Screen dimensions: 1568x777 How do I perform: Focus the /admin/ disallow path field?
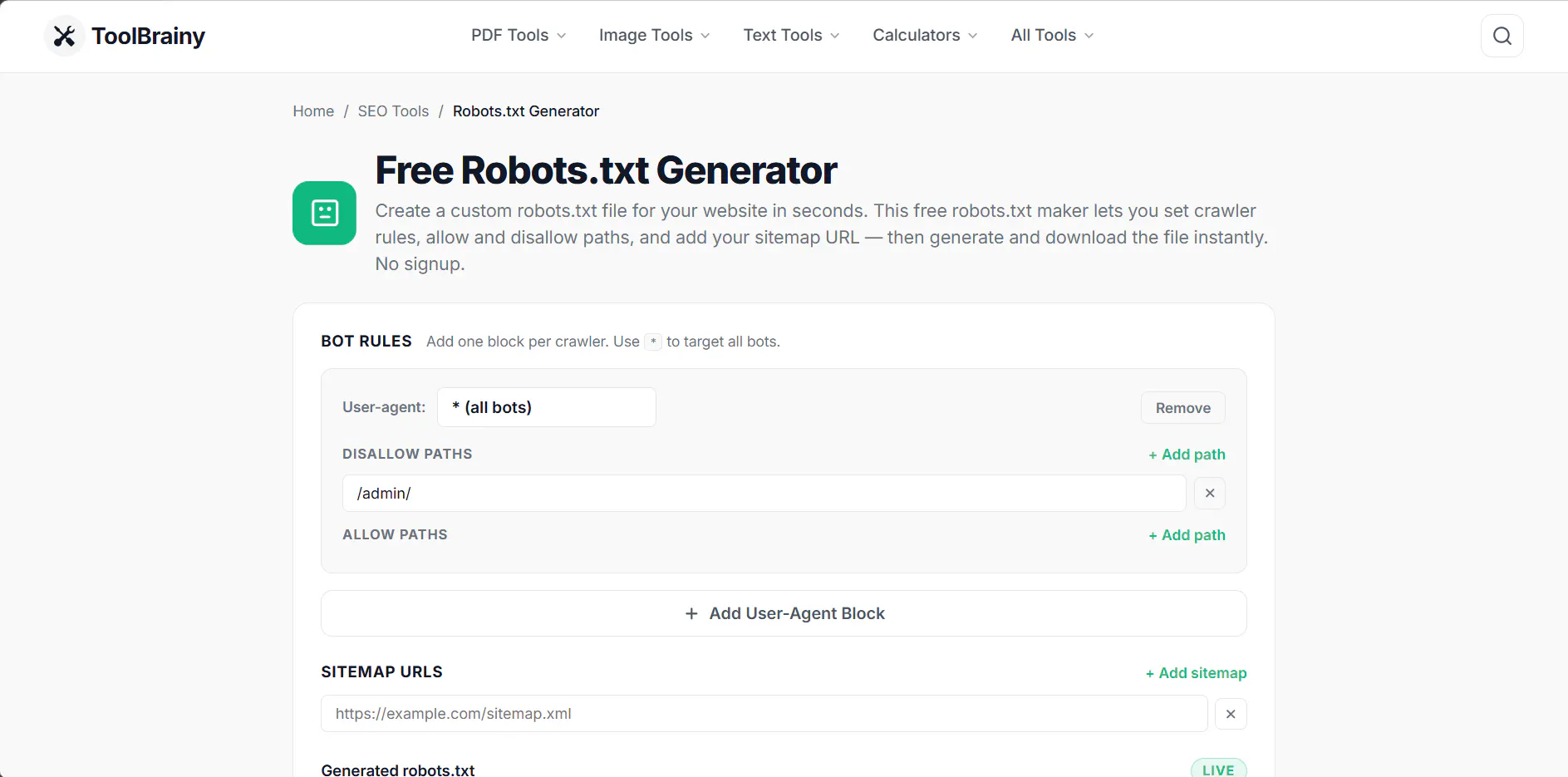pyautogui.click(x=764, y=494)
